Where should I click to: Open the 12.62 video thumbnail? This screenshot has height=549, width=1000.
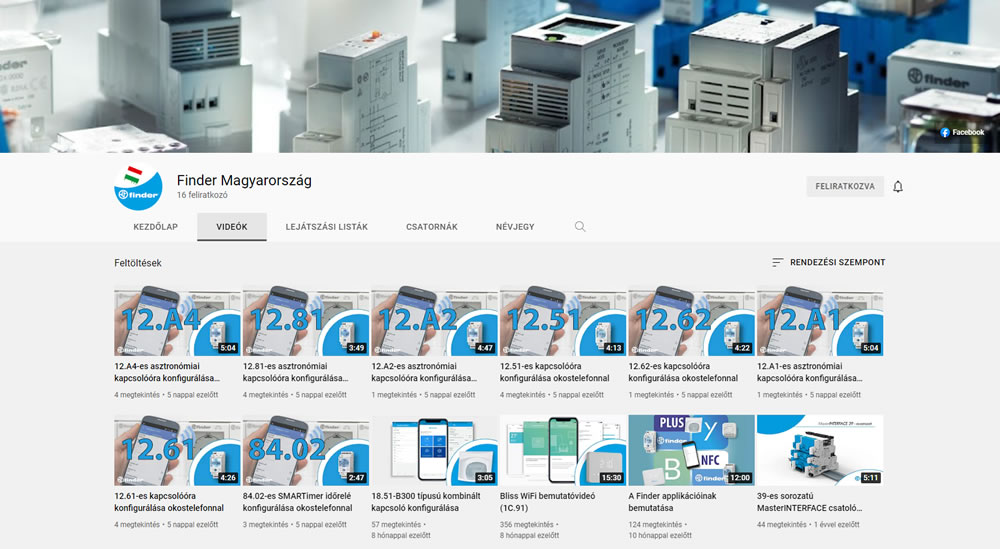tap(691, 321)
